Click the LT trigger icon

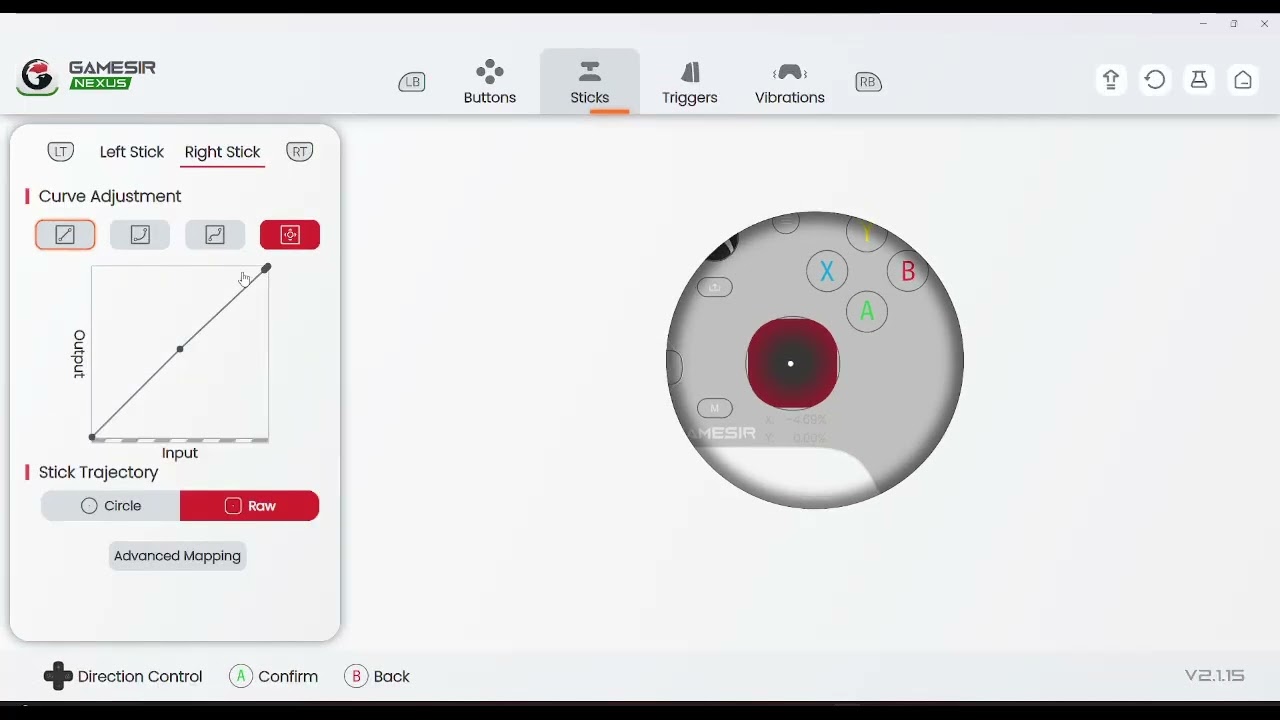coord(61,152)
